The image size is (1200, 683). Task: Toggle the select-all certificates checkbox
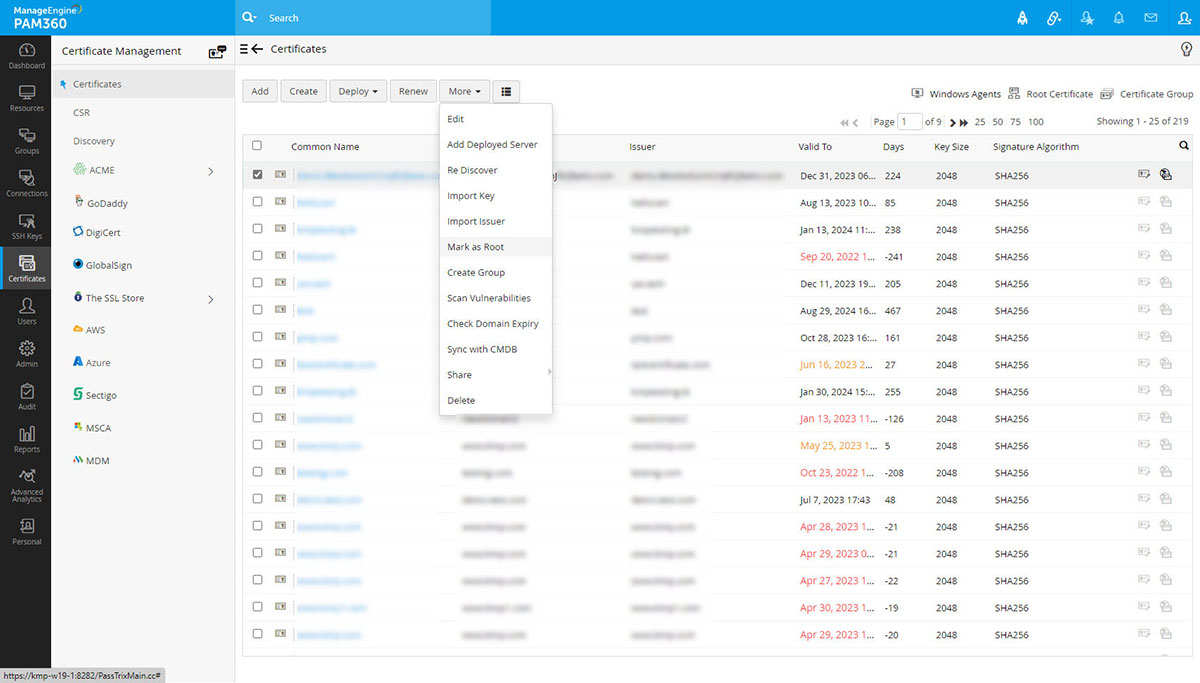[257, 146]
